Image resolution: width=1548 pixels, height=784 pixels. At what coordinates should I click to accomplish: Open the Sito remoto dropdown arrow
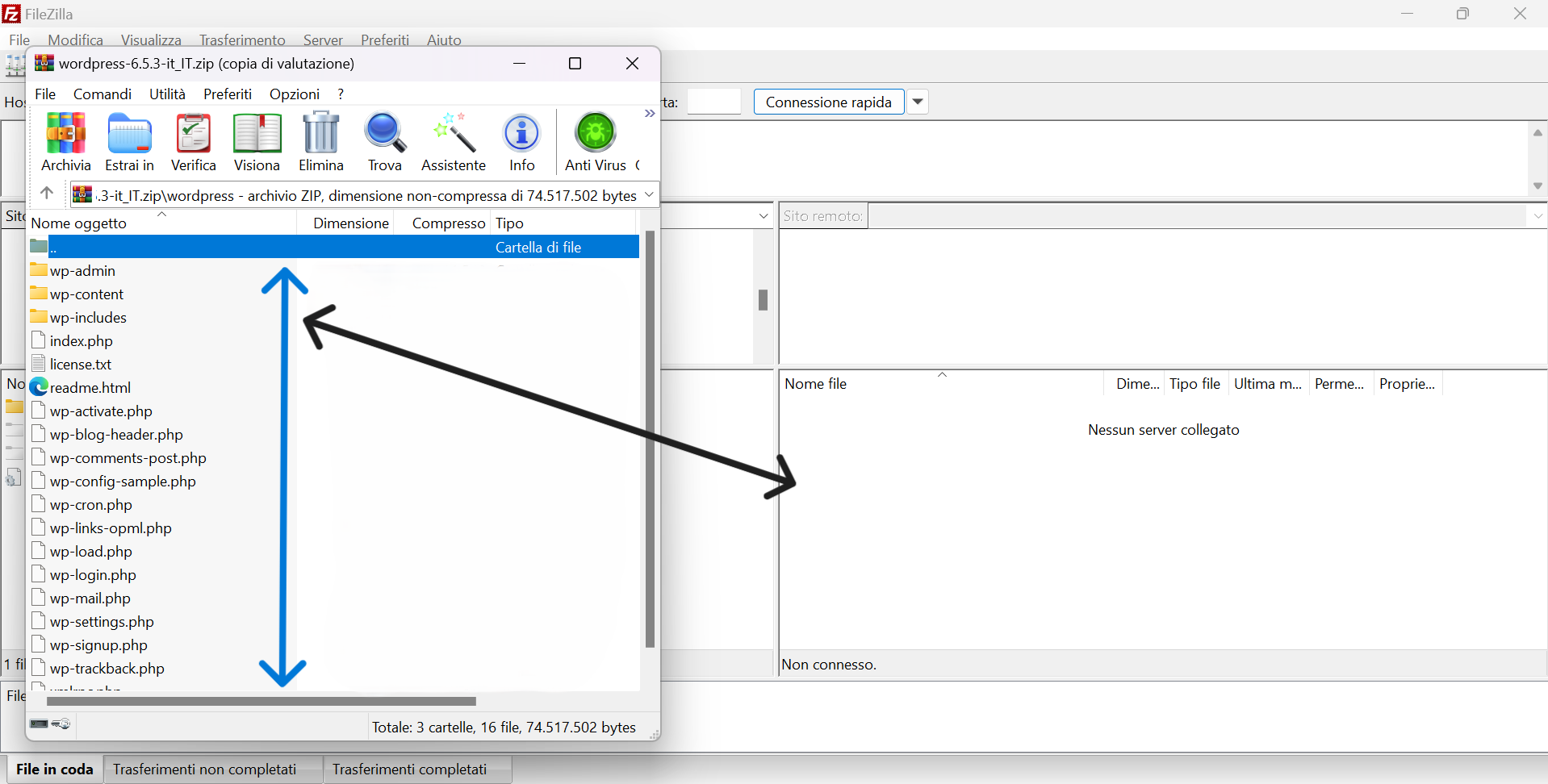point(1538,216)
